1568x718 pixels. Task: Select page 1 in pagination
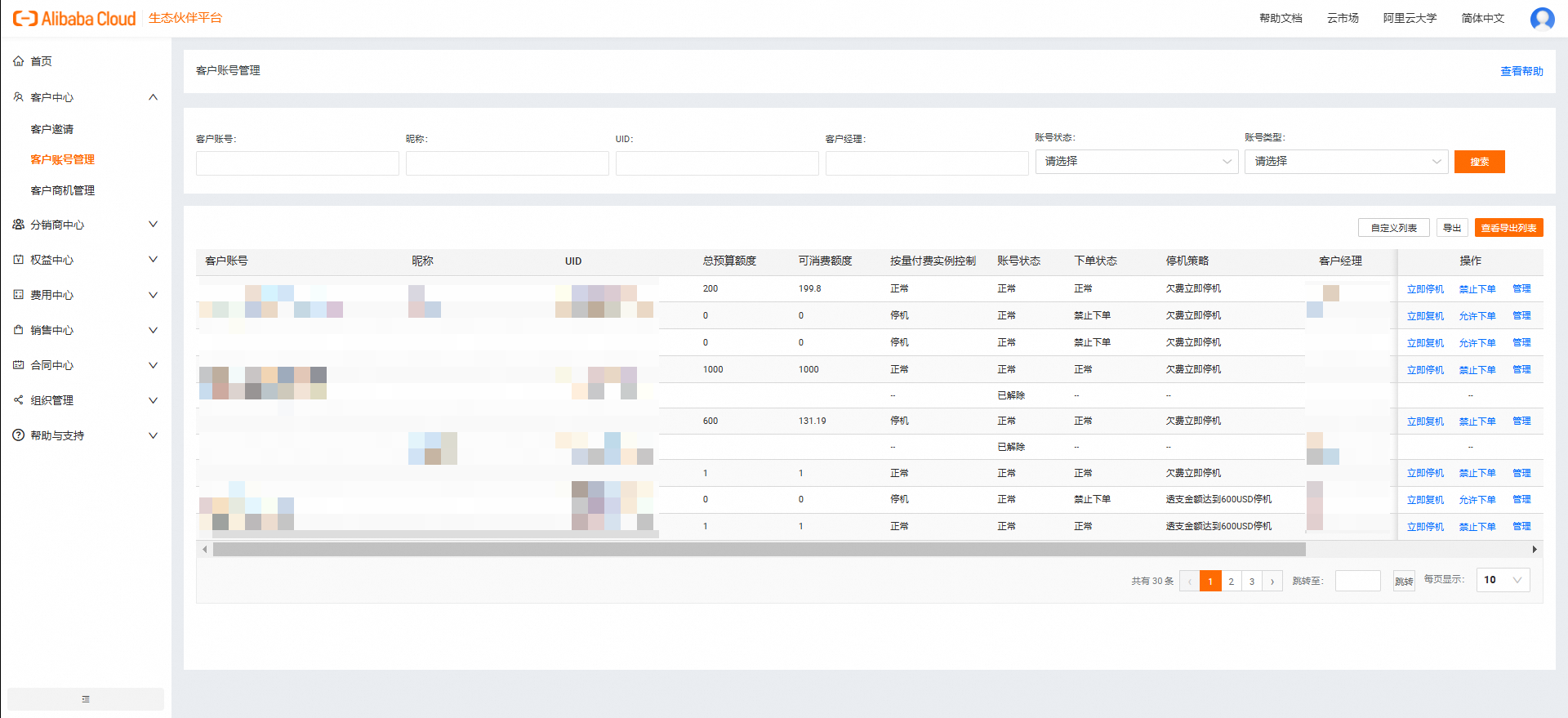[x=1210, y=581]
